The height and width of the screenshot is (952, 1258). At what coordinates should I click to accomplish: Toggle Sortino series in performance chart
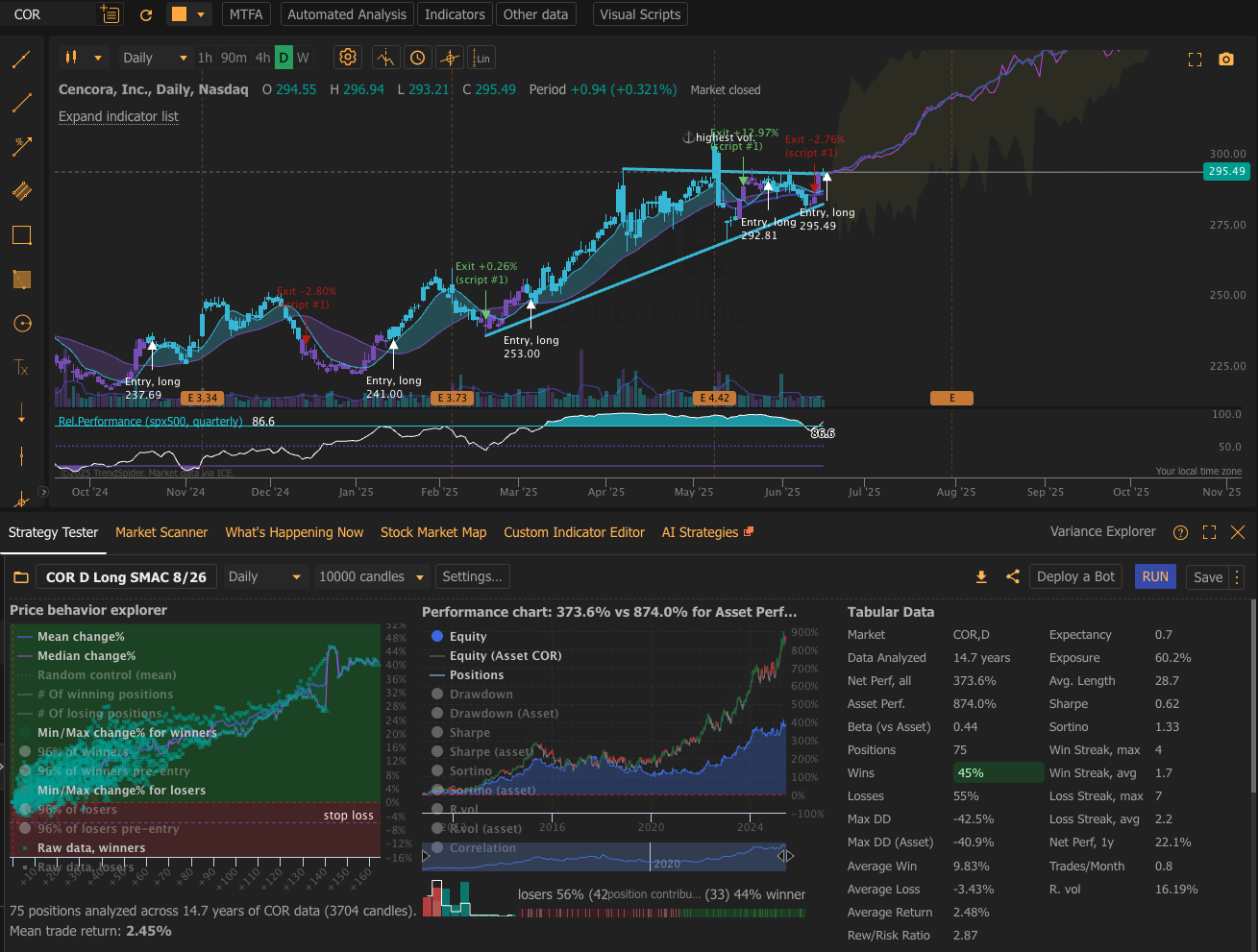(461, 770)
